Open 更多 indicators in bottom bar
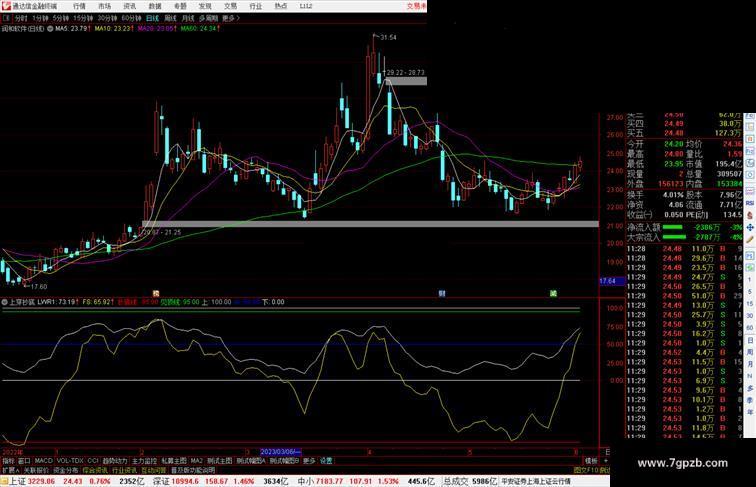 309,461
